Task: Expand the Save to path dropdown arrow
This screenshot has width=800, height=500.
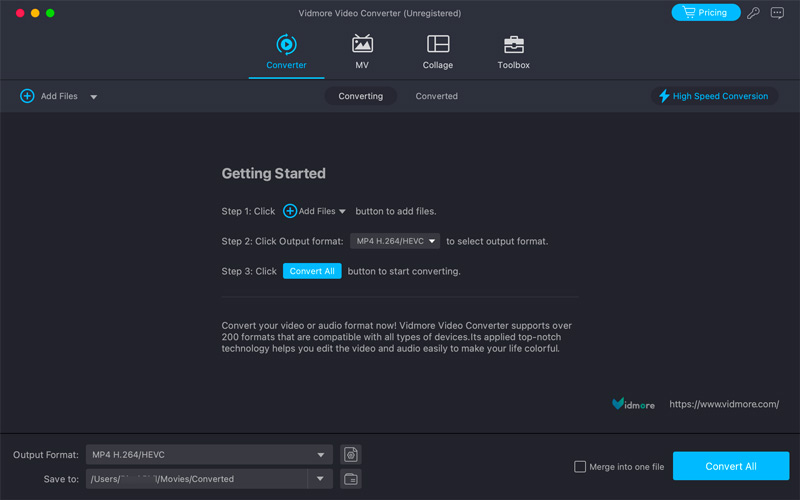Action: (320, 479)
